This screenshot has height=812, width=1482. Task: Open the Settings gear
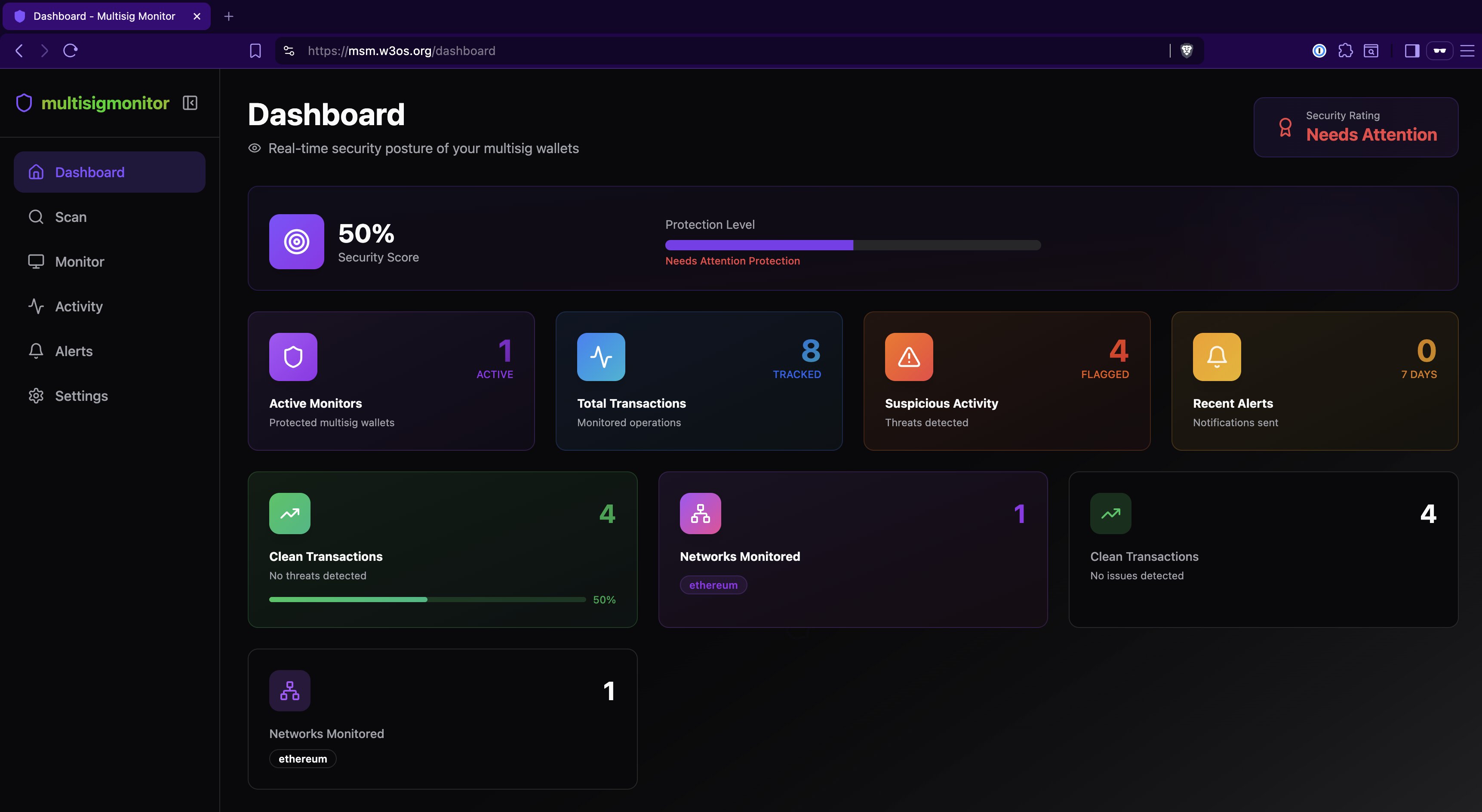click(x=80, y=396)
